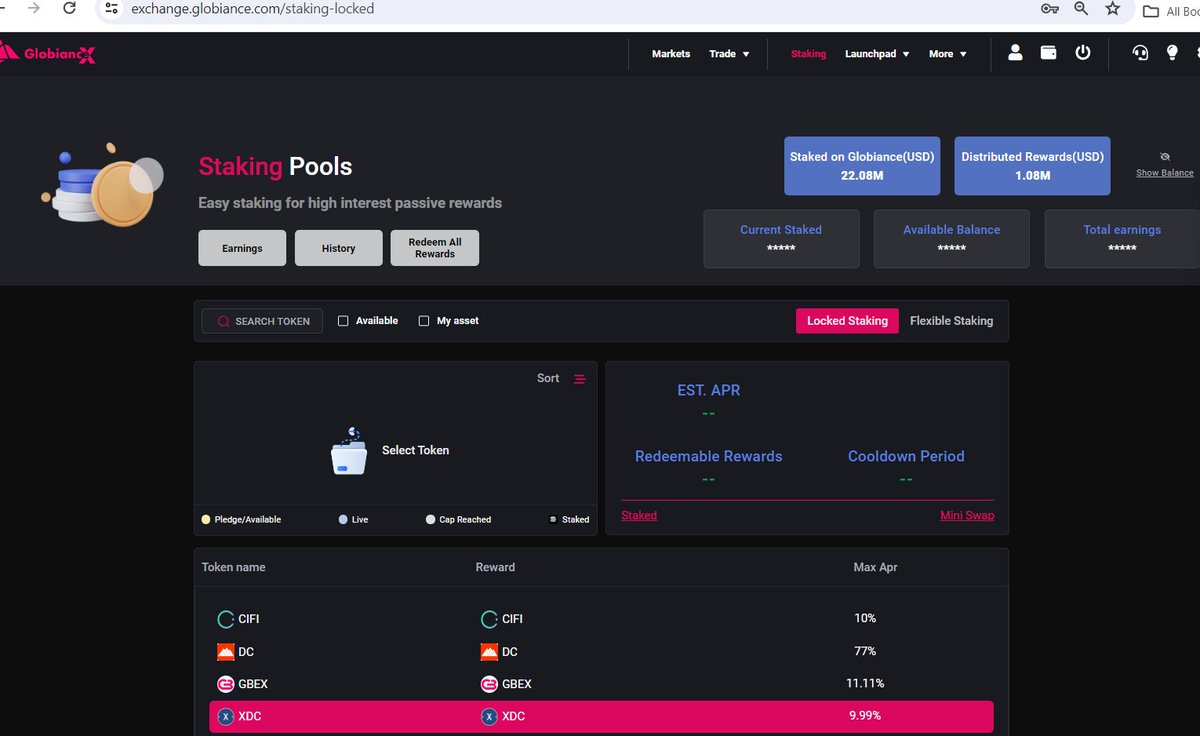Image resolution: width=1200 pixels, height=736 pixels.
Task: Toggle the Available checkbox
Action: (x=343, y=321)
